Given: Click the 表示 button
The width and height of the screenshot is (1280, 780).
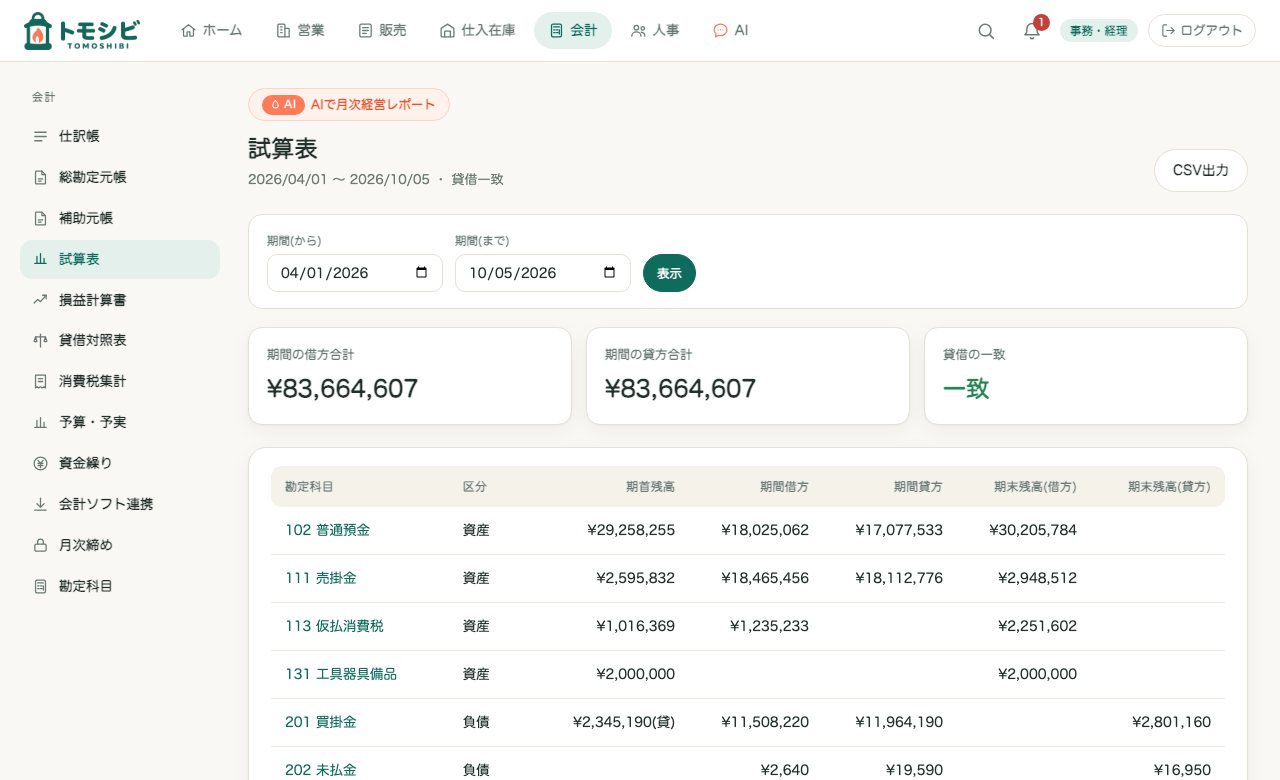Looking at the screenshot, I should coord(669,273).
